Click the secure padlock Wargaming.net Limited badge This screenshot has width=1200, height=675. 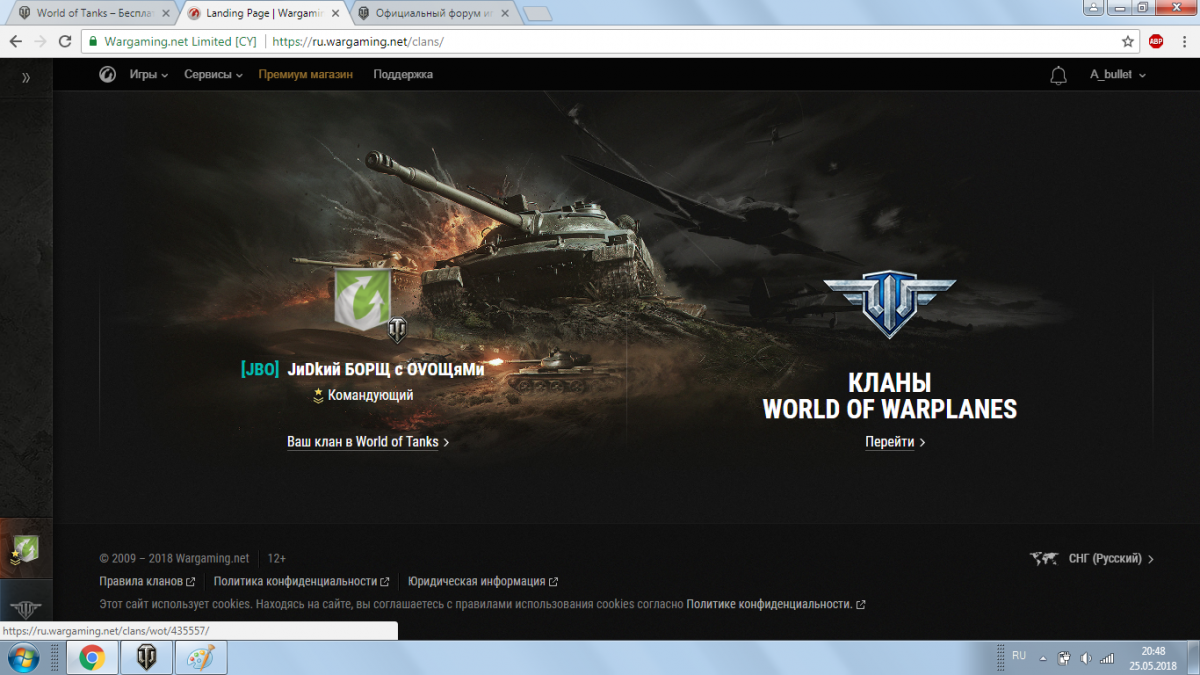click(x=172, y=42)
